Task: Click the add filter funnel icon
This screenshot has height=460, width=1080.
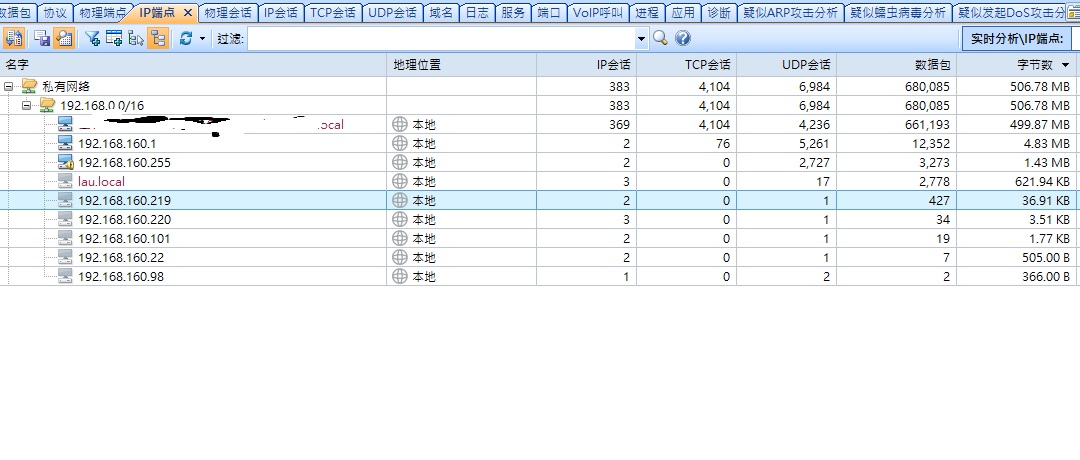Action: pyautogui.click(x=92, y=39)
